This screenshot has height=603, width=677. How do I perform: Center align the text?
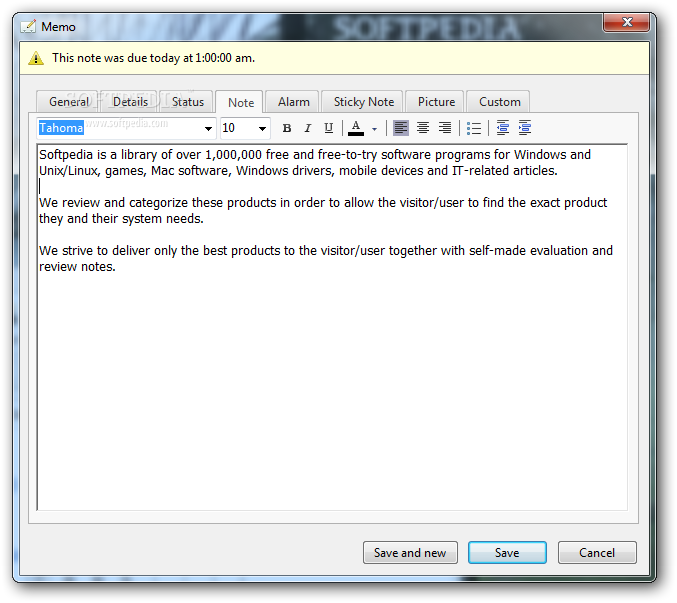423,128
